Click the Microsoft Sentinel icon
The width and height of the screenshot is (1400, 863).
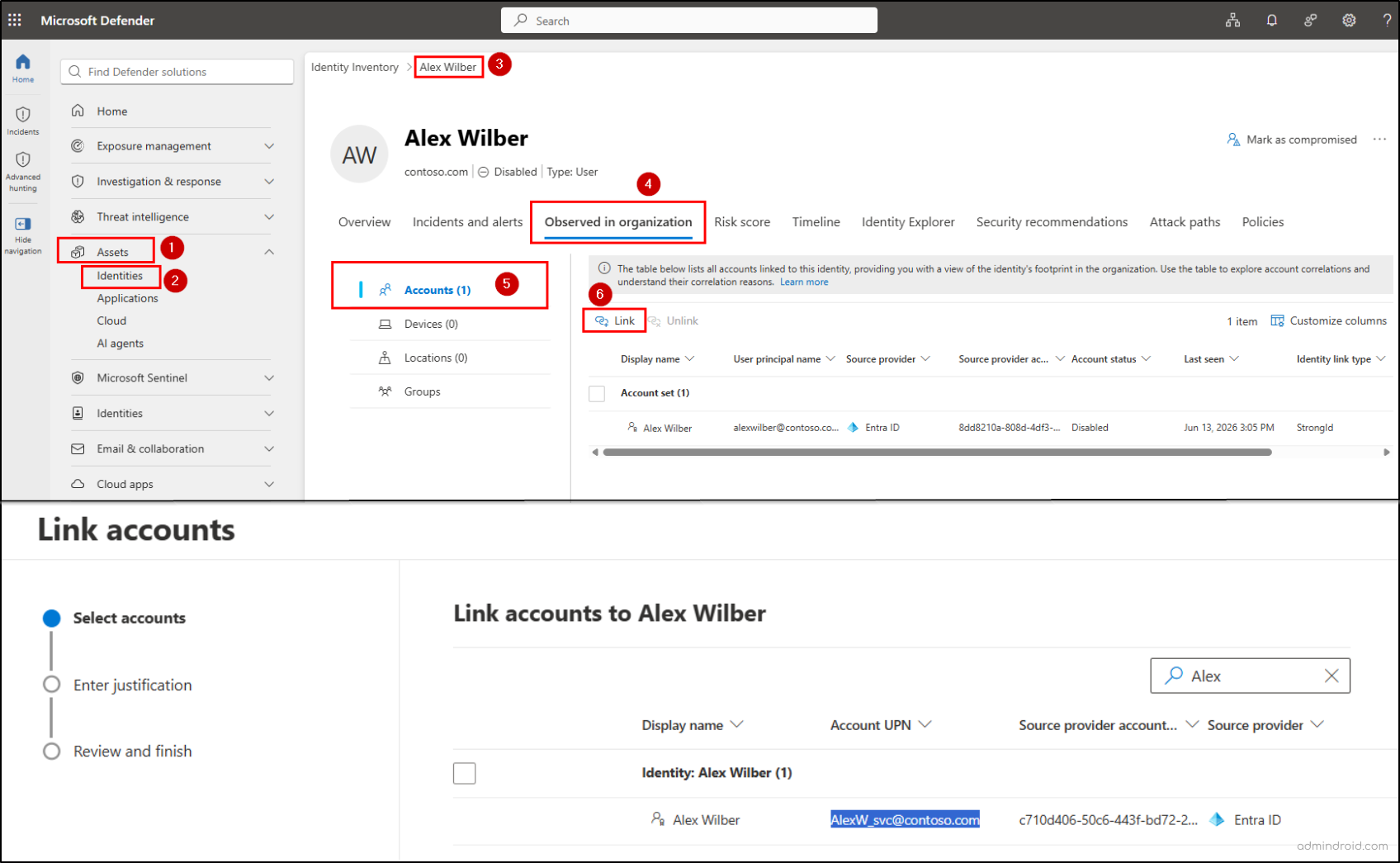coord(78,378)
